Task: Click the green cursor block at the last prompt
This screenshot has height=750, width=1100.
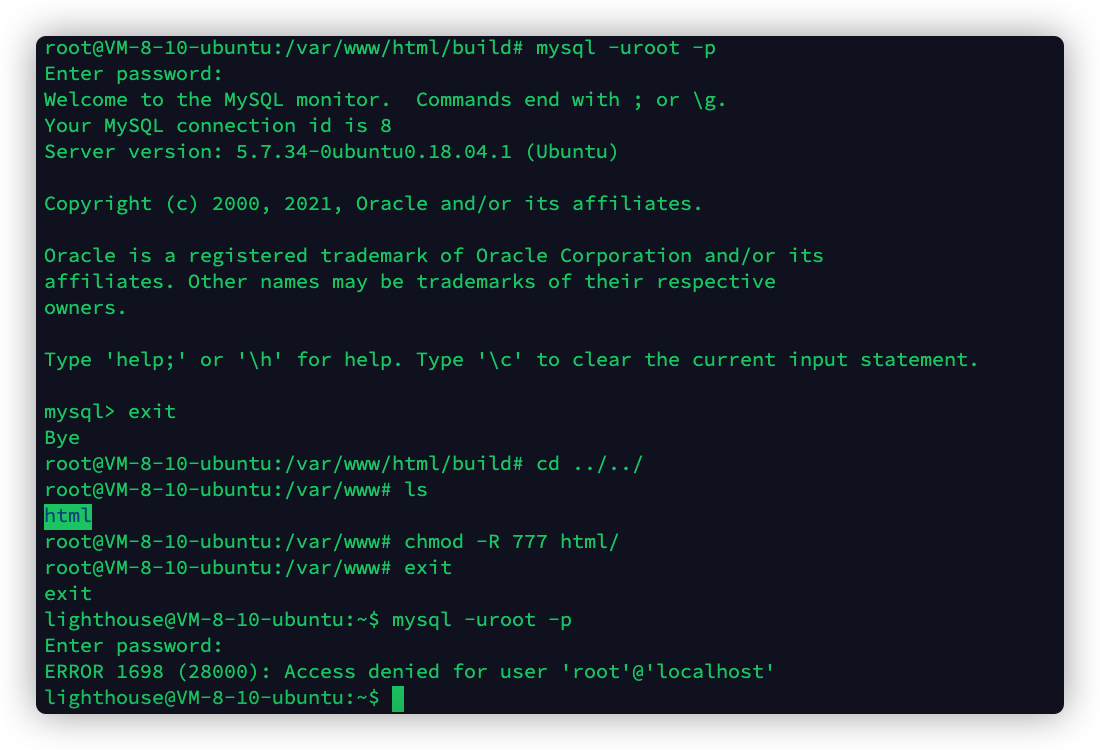Action: [x=398, y=697]
